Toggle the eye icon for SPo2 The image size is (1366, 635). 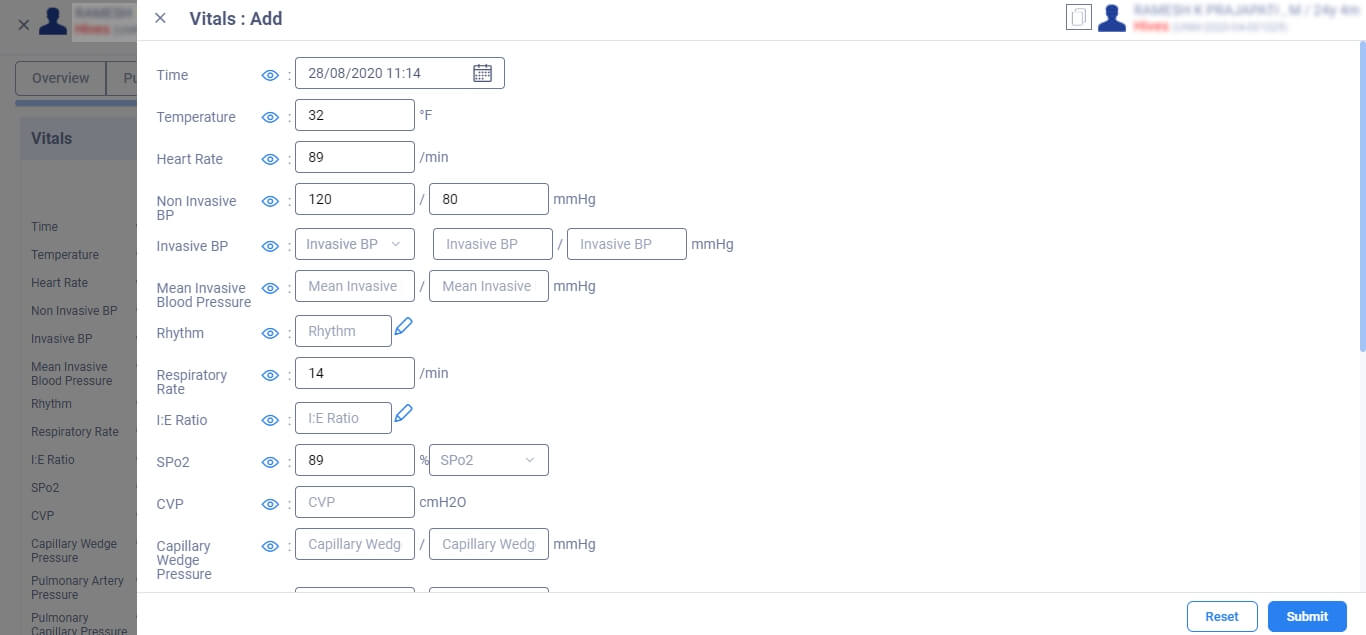tap(269, 462)
